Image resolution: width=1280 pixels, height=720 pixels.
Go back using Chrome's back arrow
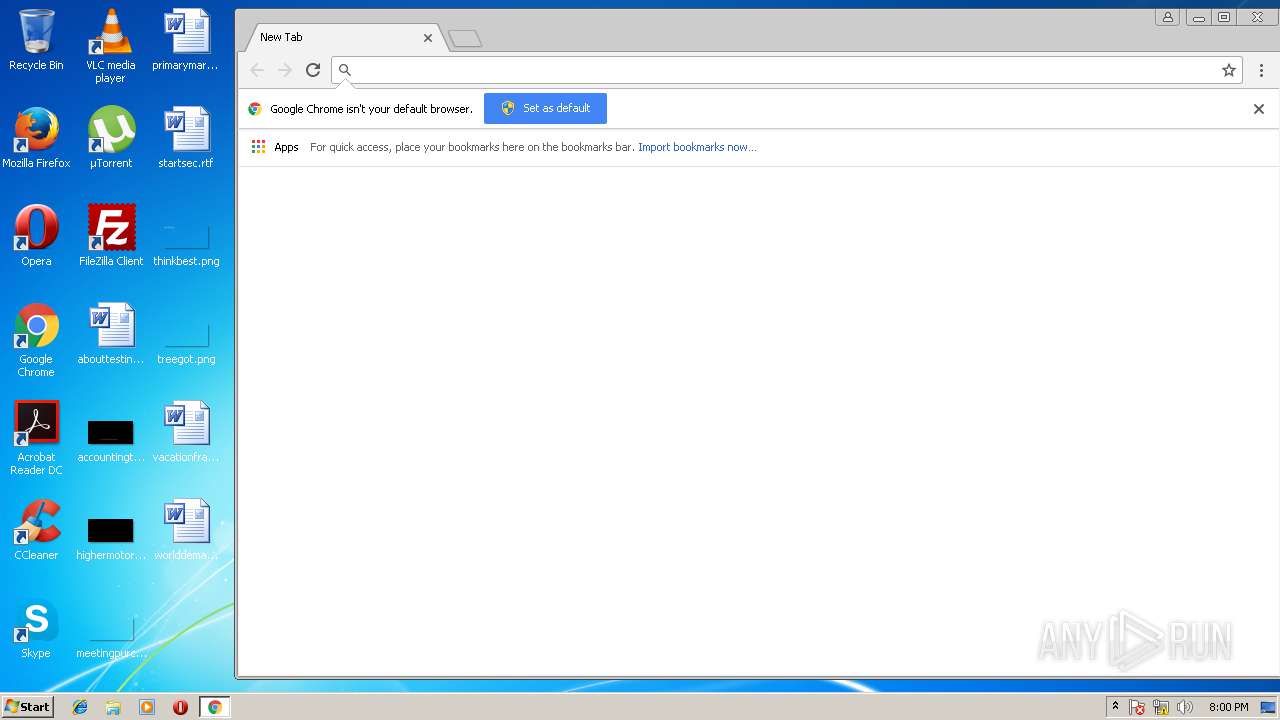(257, 70)
